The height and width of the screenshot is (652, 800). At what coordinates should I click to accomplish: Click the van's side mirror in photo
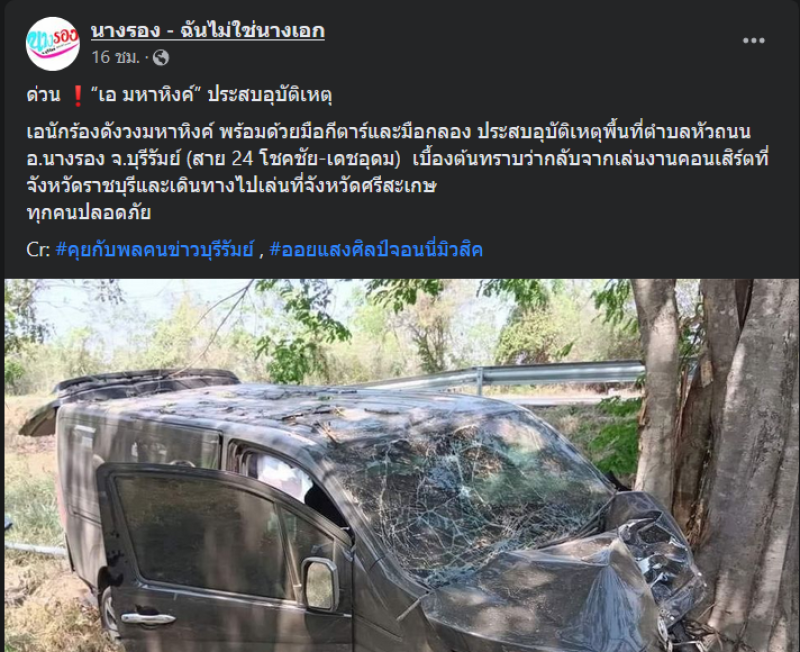tap(320, 585)
